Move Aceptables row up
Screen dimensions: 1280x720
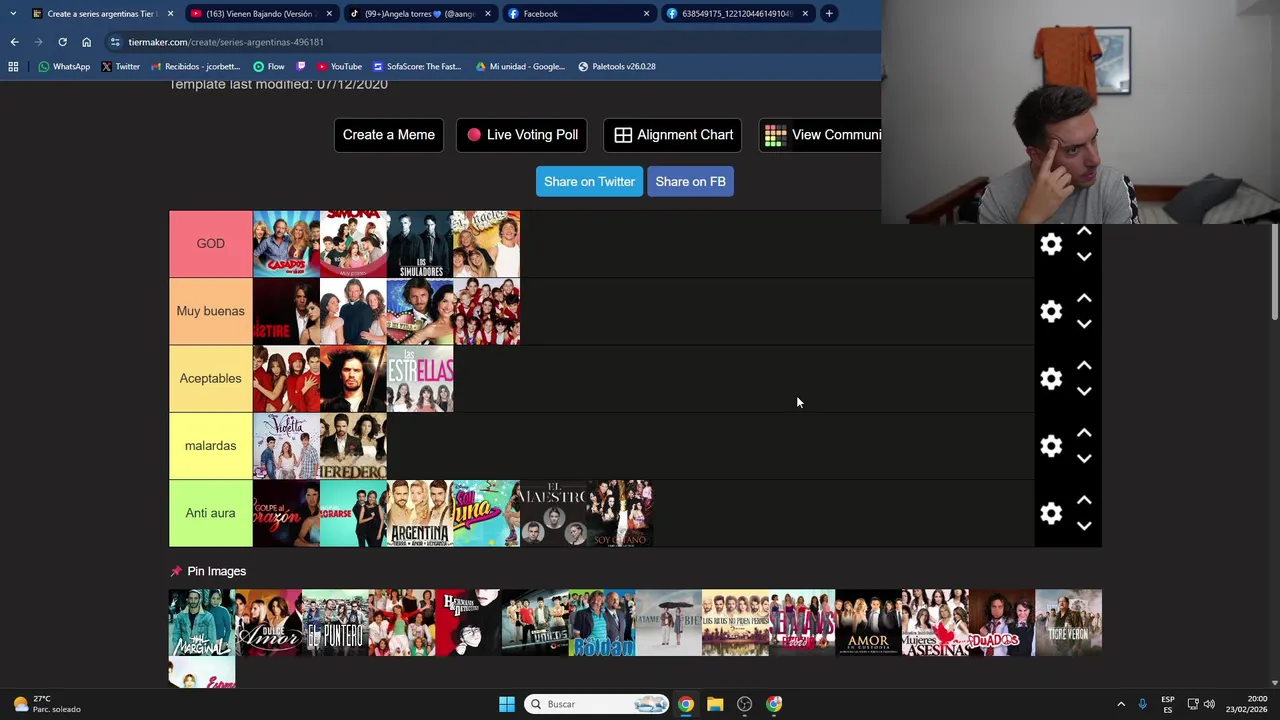coord(1084,365)
